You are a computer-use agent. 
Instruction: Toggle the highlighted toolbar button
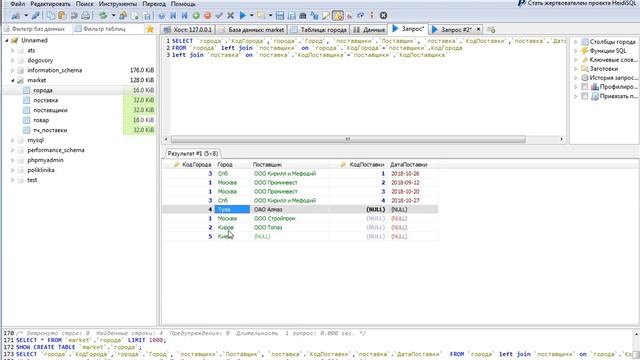point(338,16)
